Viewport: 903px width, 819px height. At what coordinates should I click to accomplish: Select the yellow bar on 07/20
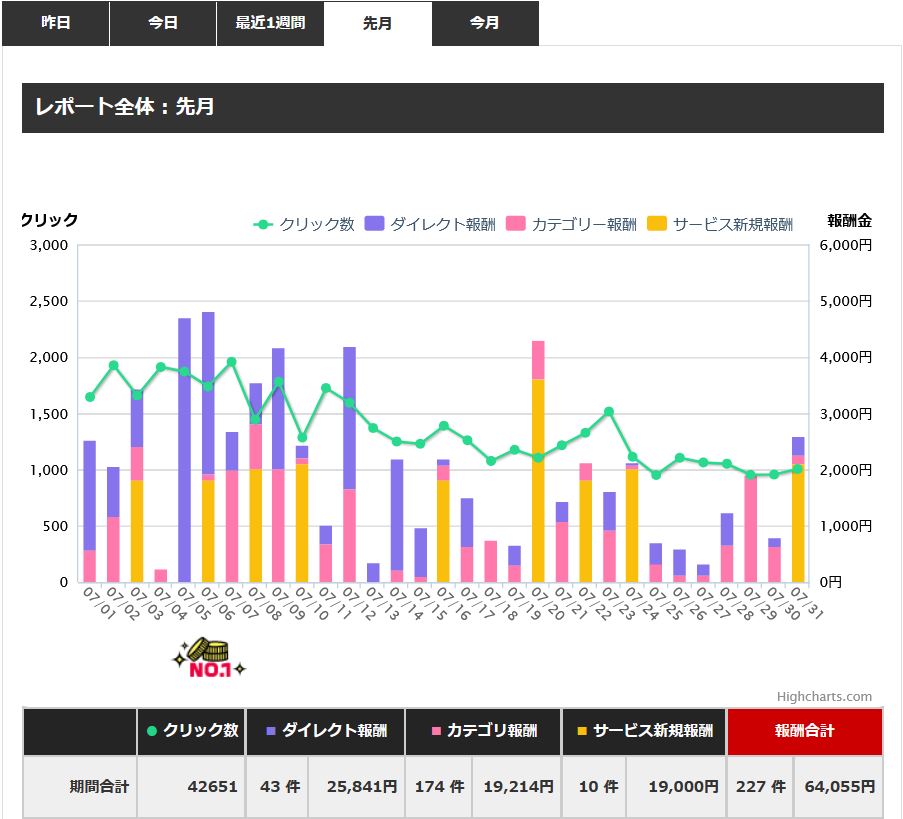click(538, 480)
